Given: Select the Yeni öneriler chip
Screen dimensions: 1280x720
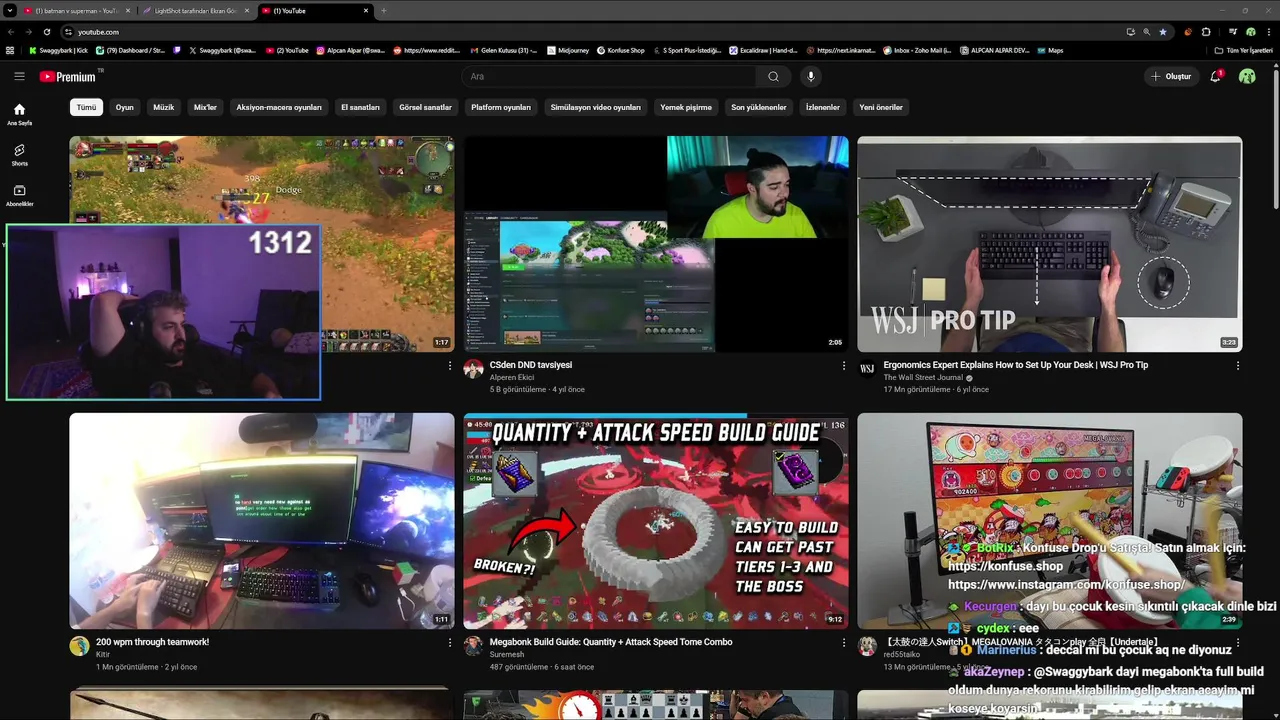Looking at the screenshot, I should (x=881, y=107).
